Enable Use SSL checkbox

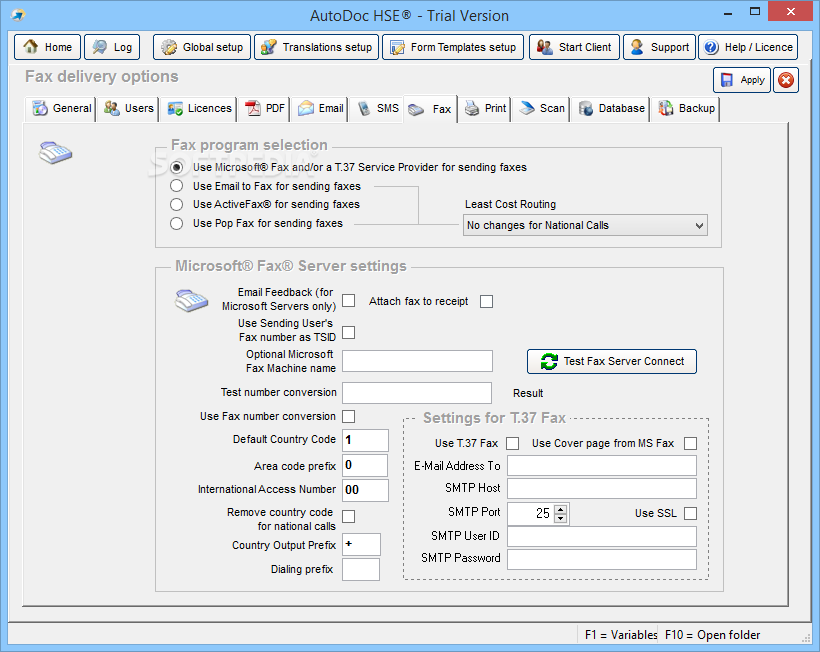click(690, 513)
